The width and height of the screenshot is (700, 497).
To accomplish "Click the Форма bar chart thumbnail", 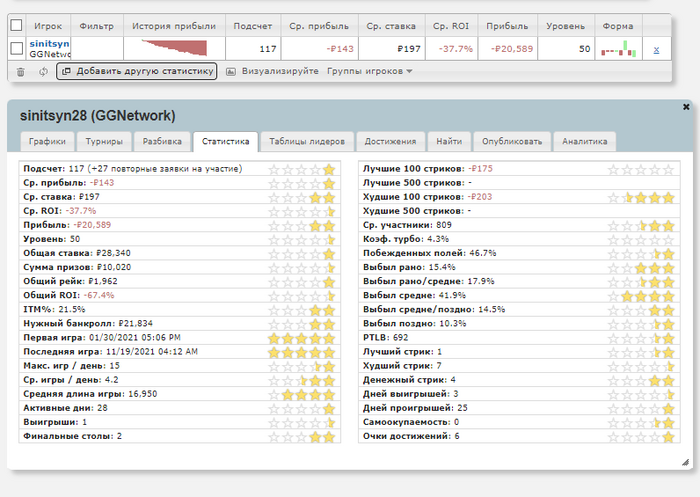I will pos(618,49).
